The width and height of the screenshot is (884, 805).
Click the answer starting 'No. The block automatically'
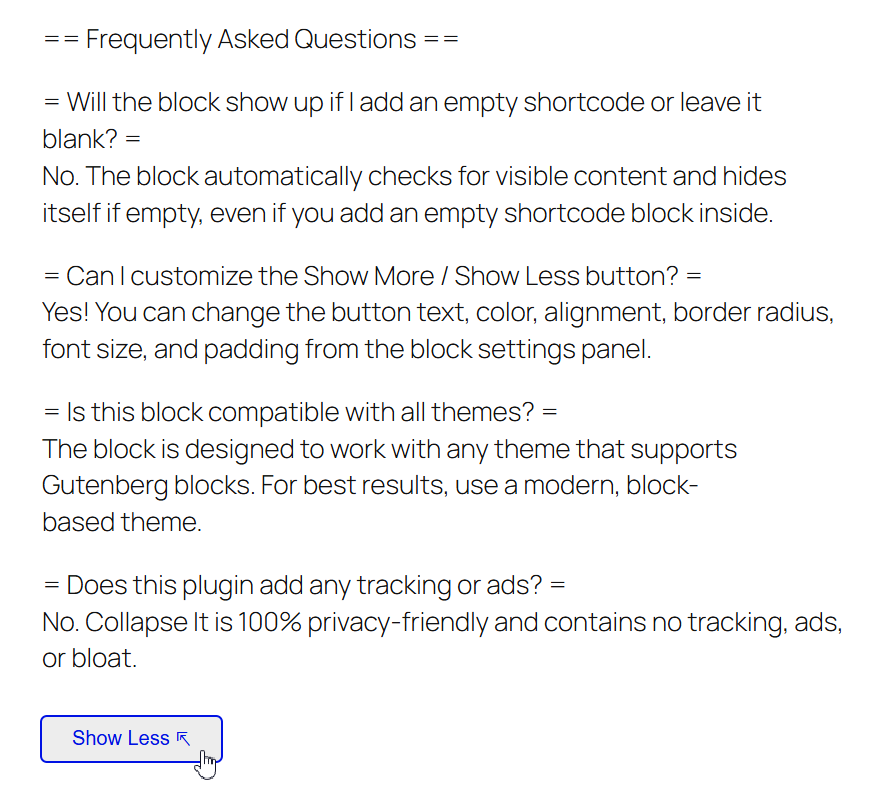tap(414, 176)
